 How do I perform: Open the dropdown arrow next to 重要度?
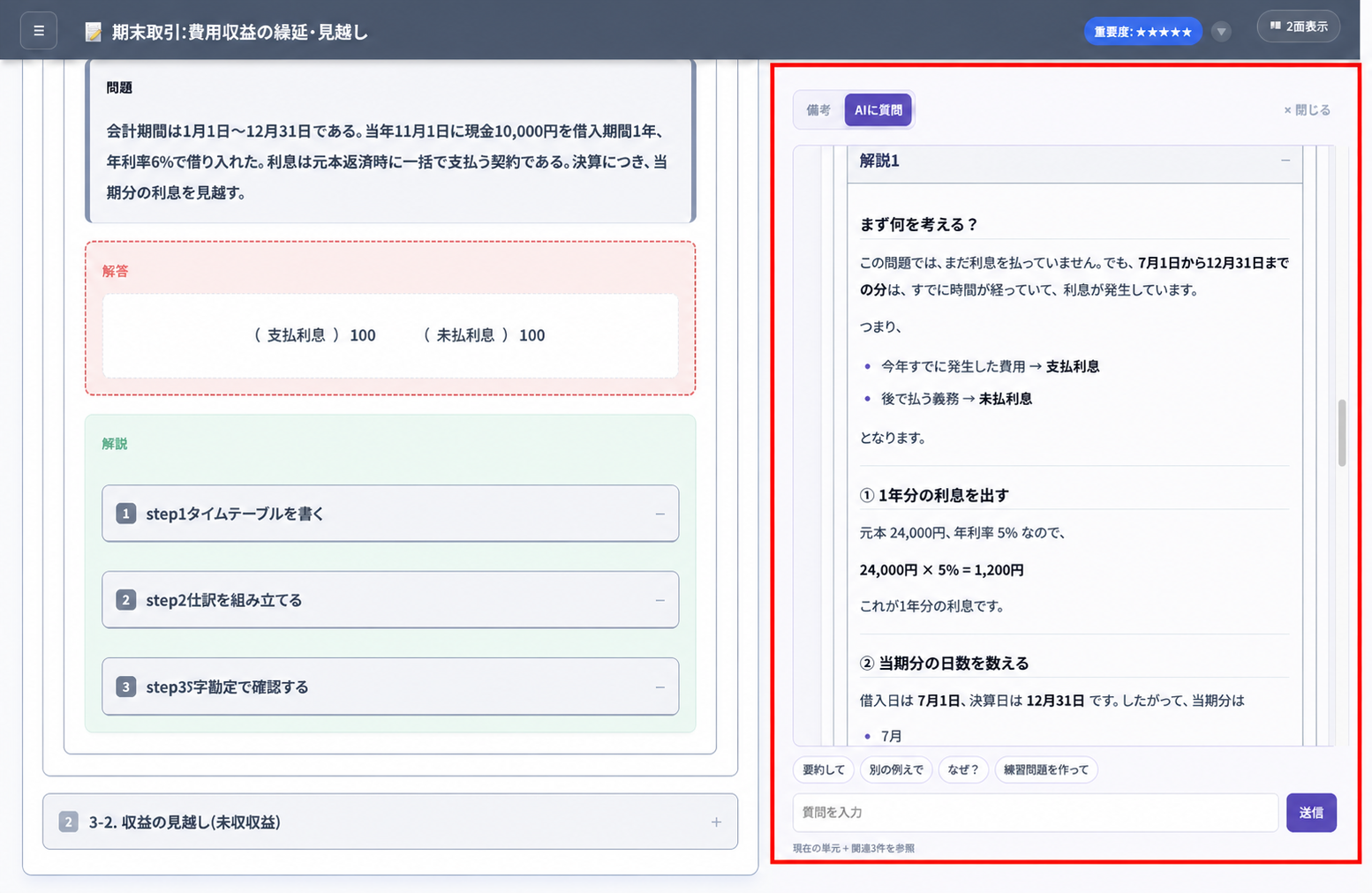click(1221, 32)
